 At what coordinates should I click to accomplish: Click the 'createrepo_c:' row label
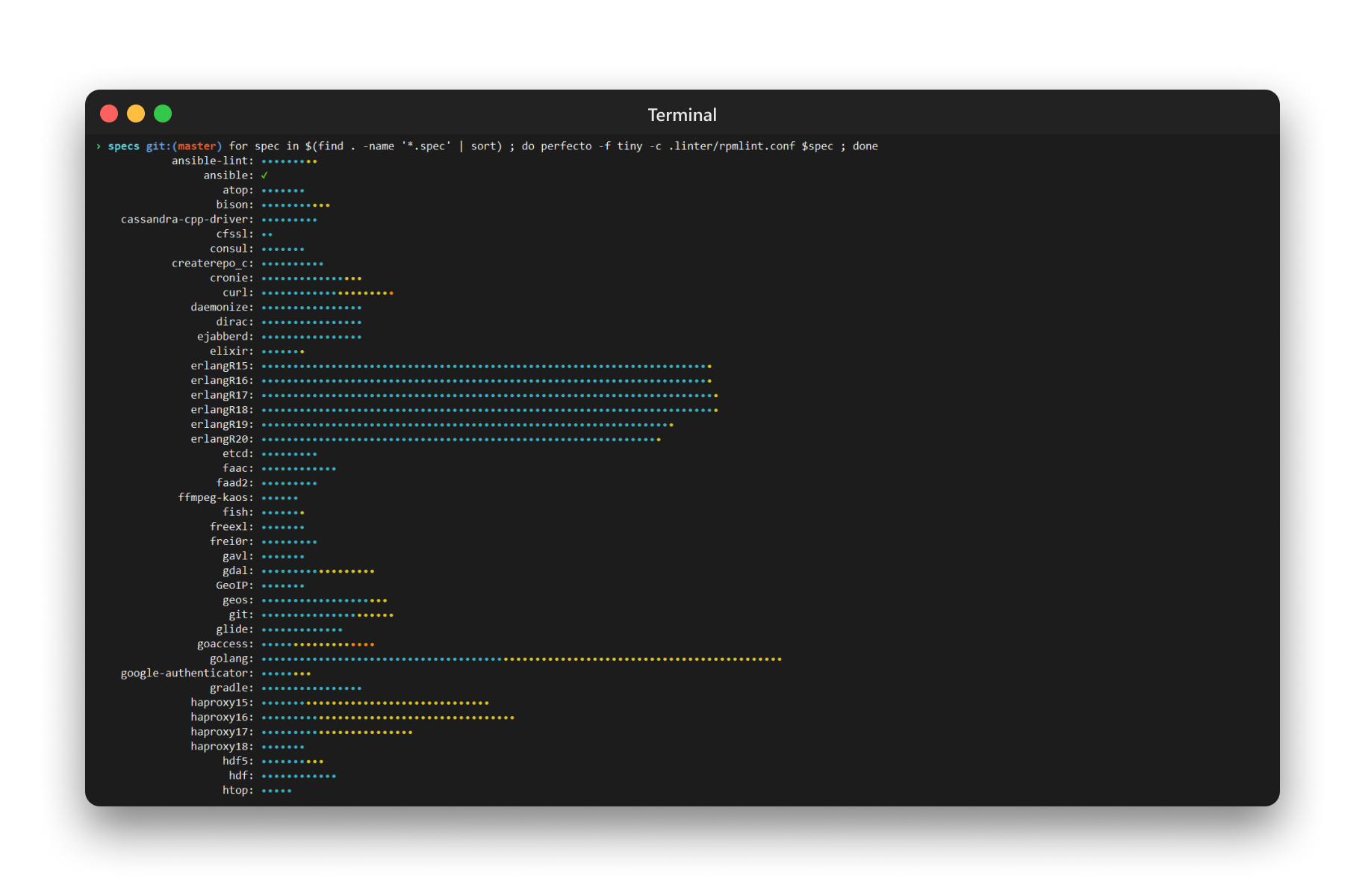[x=213, y=264]
